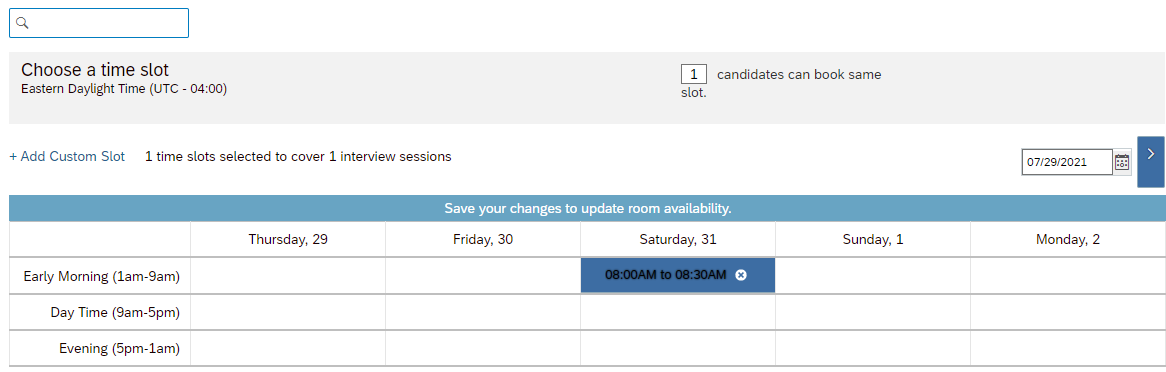The width and height of the screenshot is (1166, 372).
Task: Pick Saturday 31 Day Time cell
Action: (677, 312)
